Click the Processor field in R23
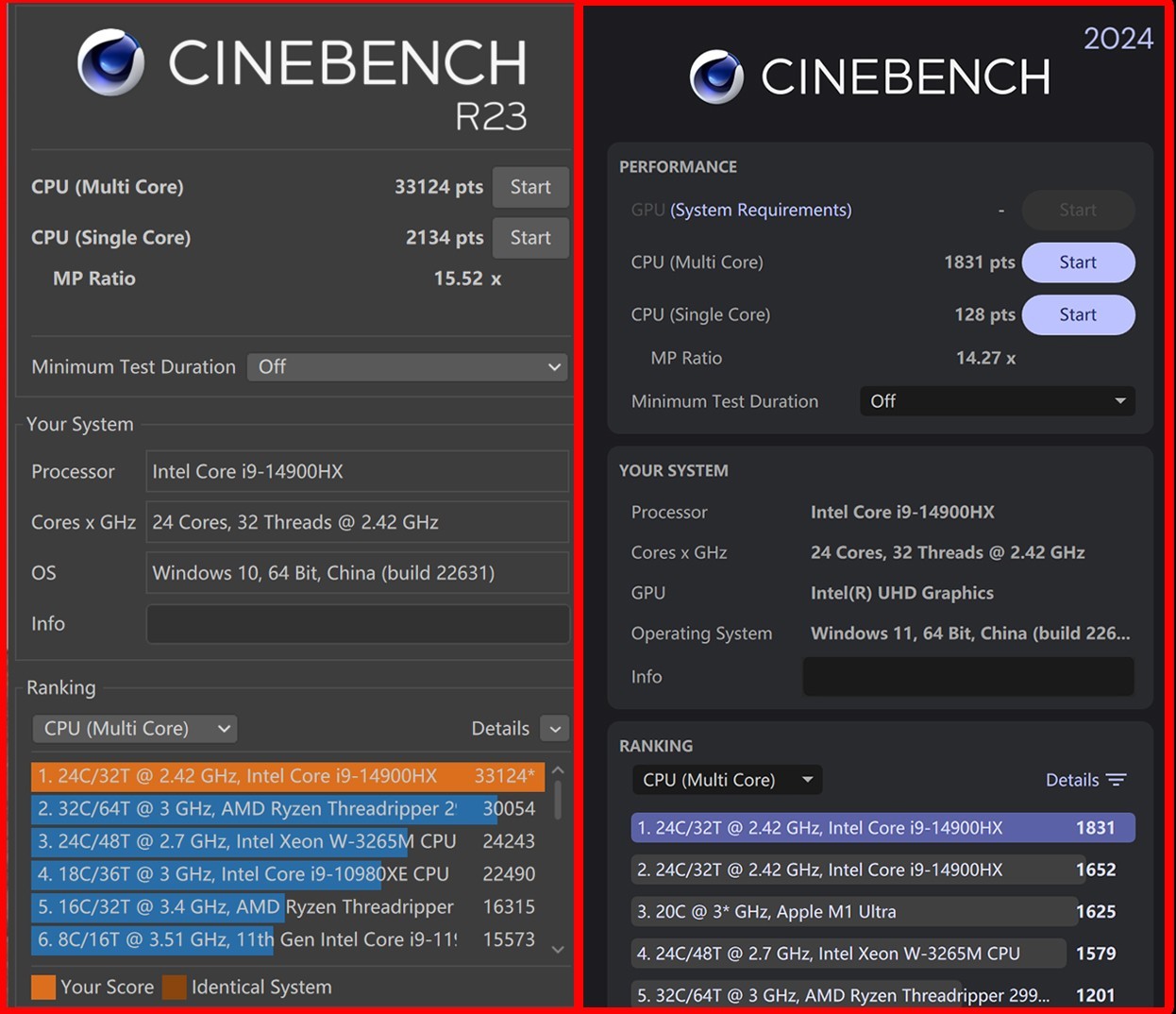Viewport: 1176px width, 1014px height. [358, 471]
